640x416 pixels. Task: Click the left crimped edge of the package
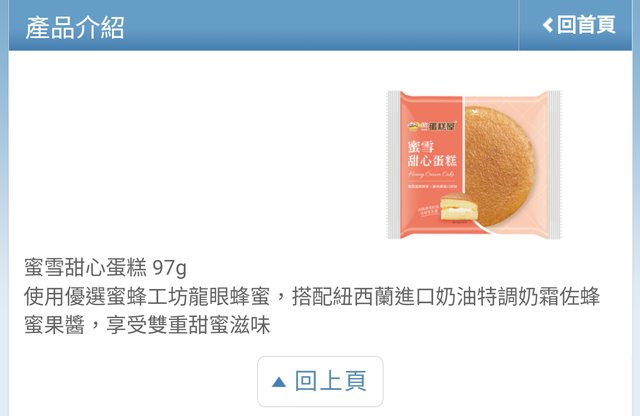(x=394, y=165)
